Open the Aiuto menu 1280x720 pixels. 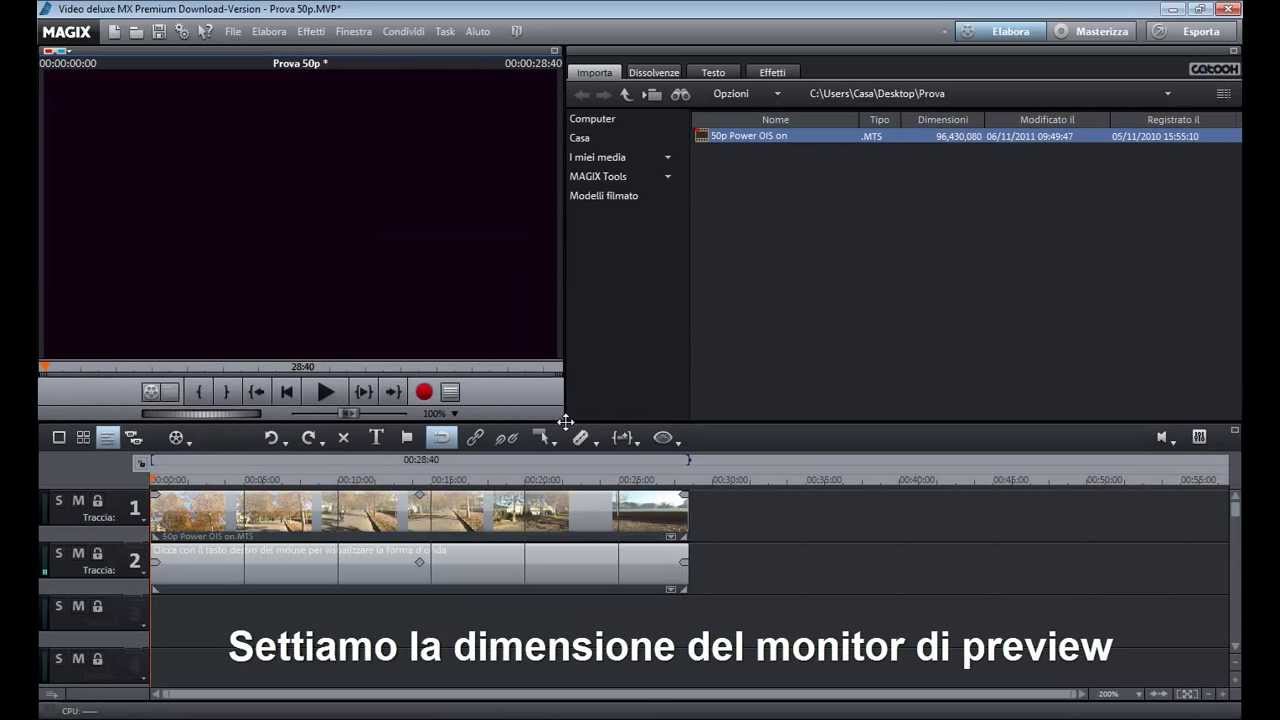[478, 32]
